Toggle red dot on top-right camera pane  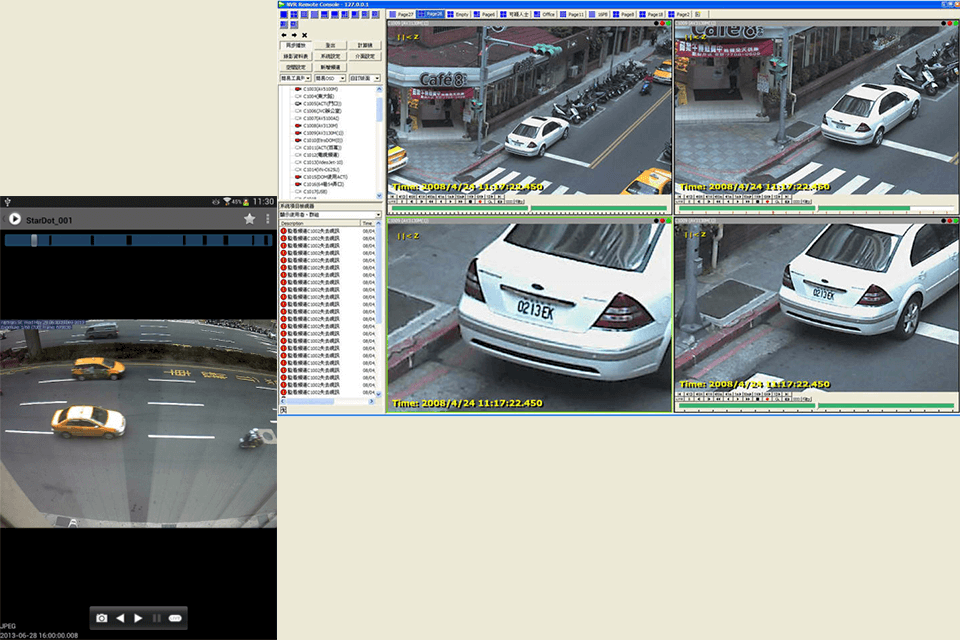(x=950, y=23)
